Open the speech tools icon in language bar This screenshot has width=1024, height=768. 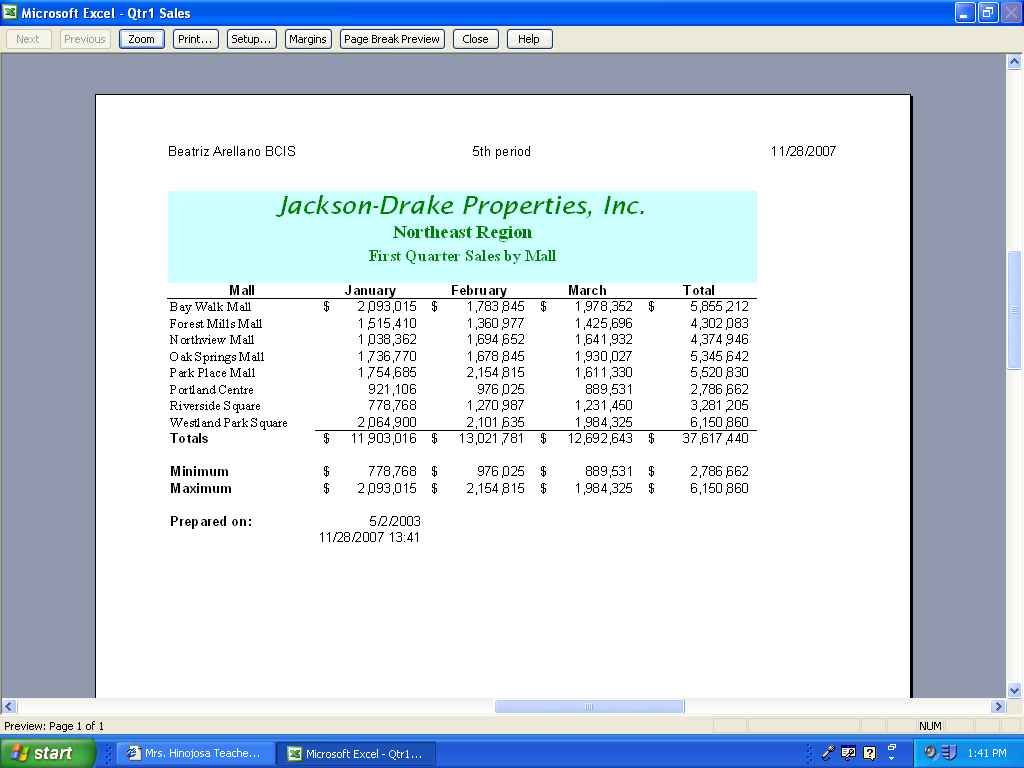(848, 753)
